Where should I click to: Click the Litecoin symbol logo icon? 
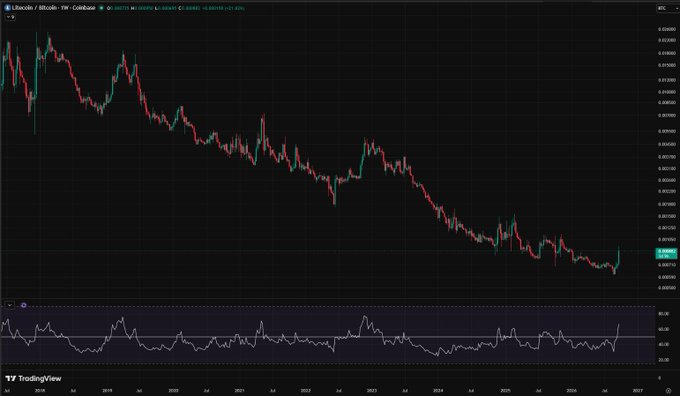(x=7, y=8)
